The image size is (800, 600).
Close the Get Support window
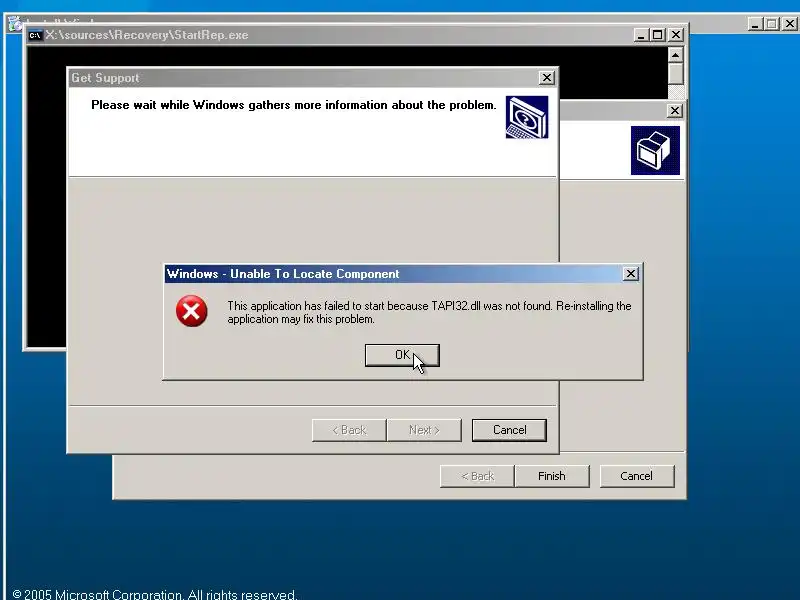[x=546, y=78]
